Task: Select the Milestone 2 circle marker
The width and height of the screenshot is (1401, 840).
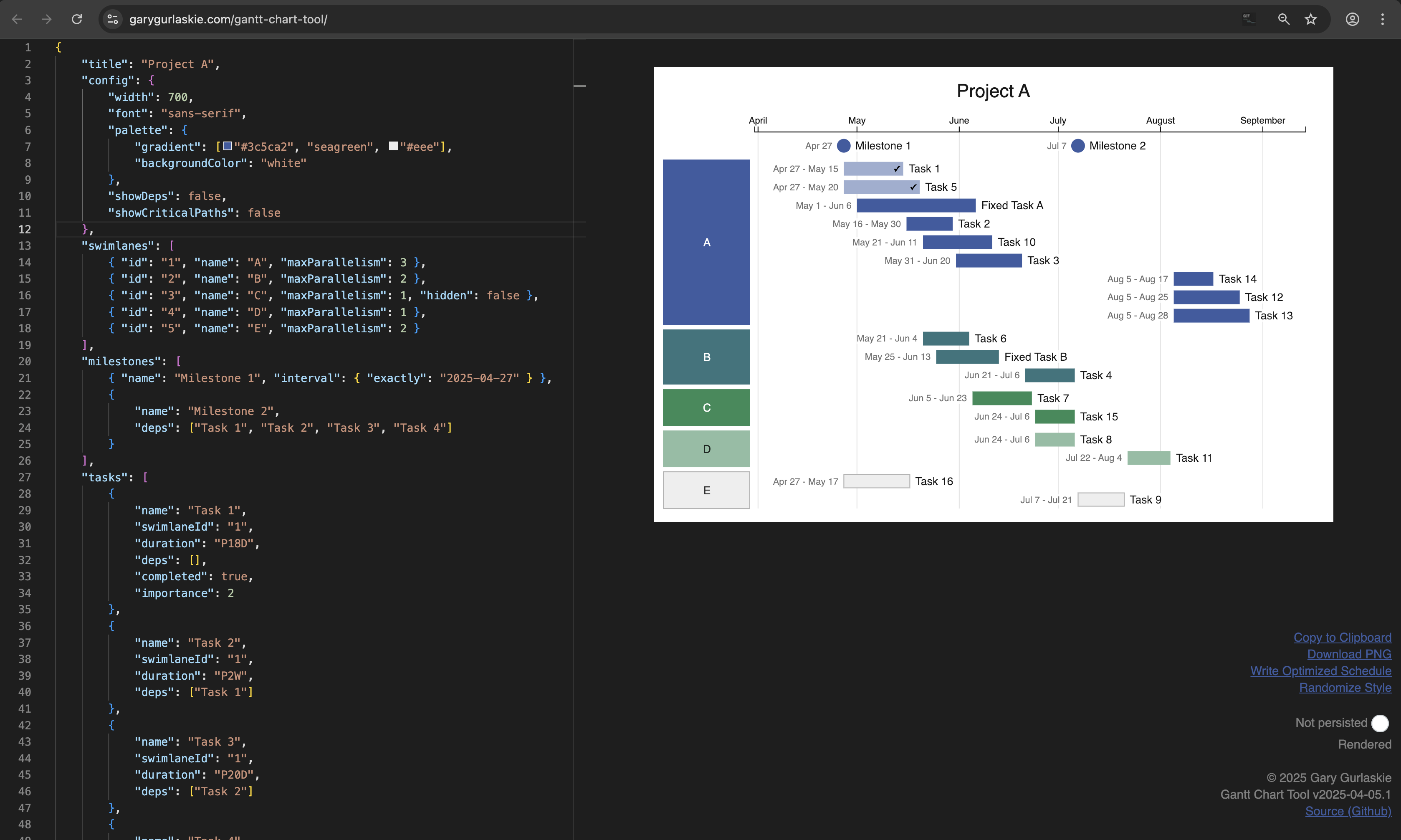Action: point(1078,145)
